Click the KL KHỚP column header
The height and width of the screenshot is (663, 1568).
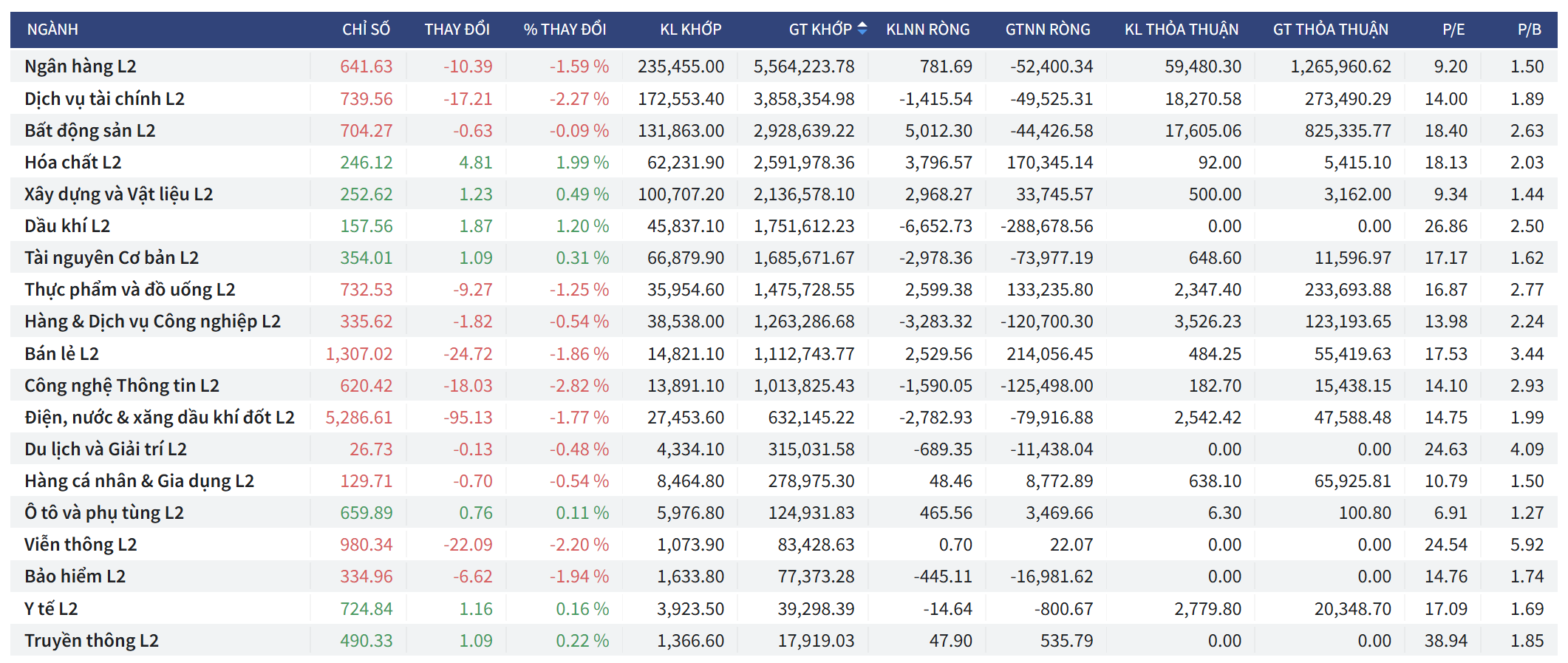pos(690,30)
